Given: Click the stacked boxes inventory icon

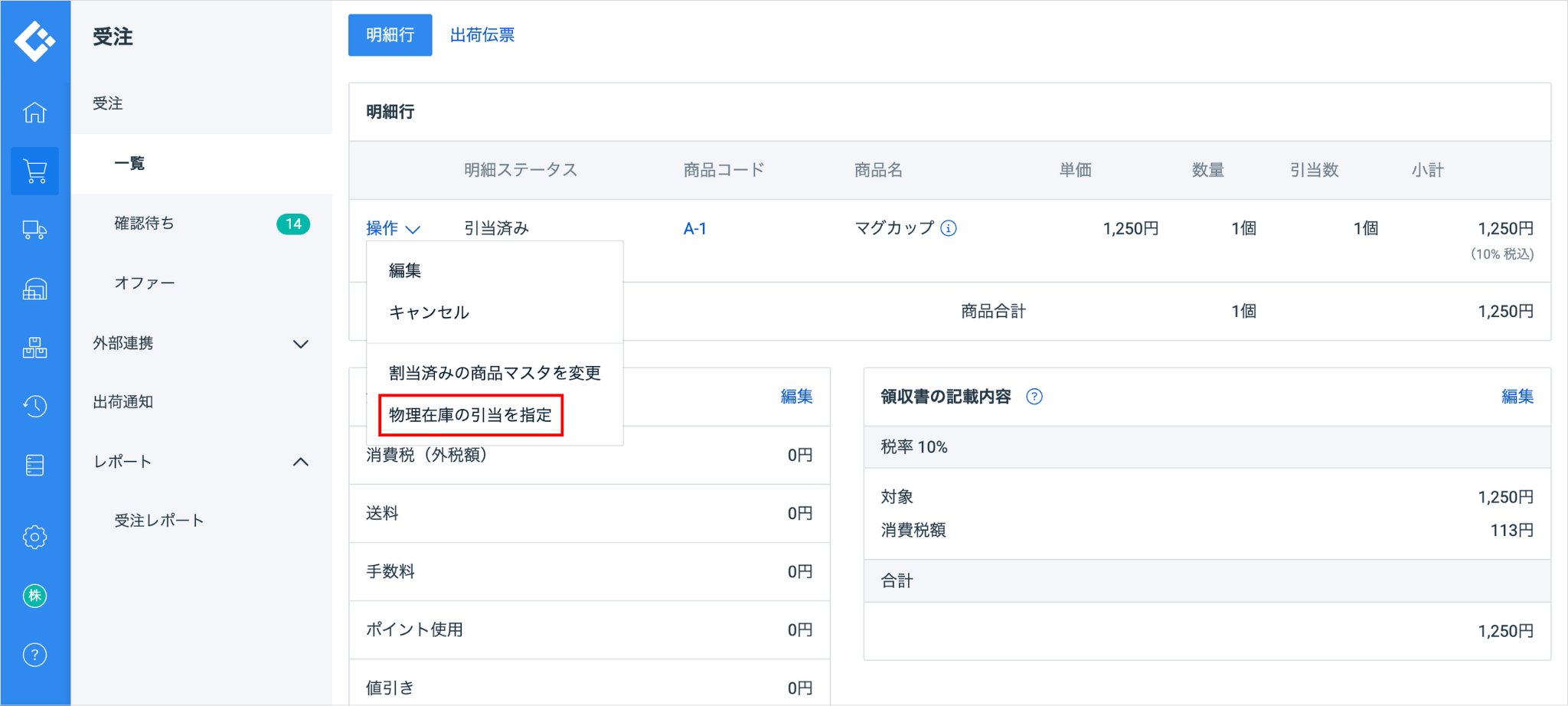Looking at the screenshot, I should tap(35, 348).
